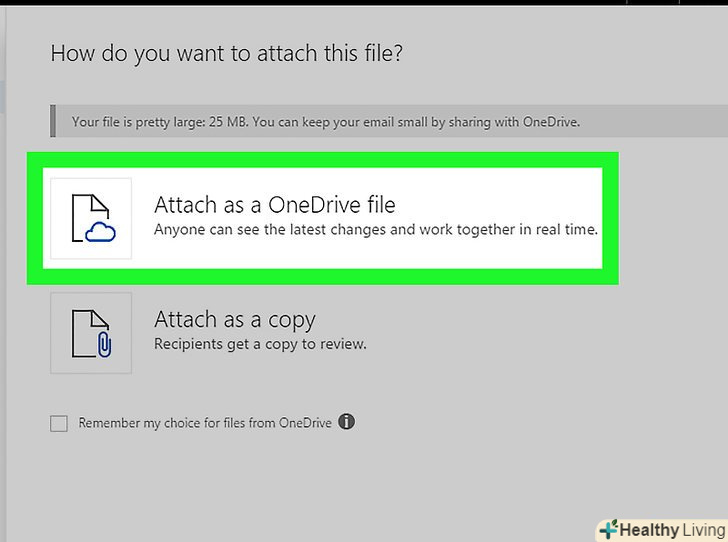The width and height of the screenshot is (728, 542).
Task: Click the black bar atop the dialog
Action: coord(364,2)
